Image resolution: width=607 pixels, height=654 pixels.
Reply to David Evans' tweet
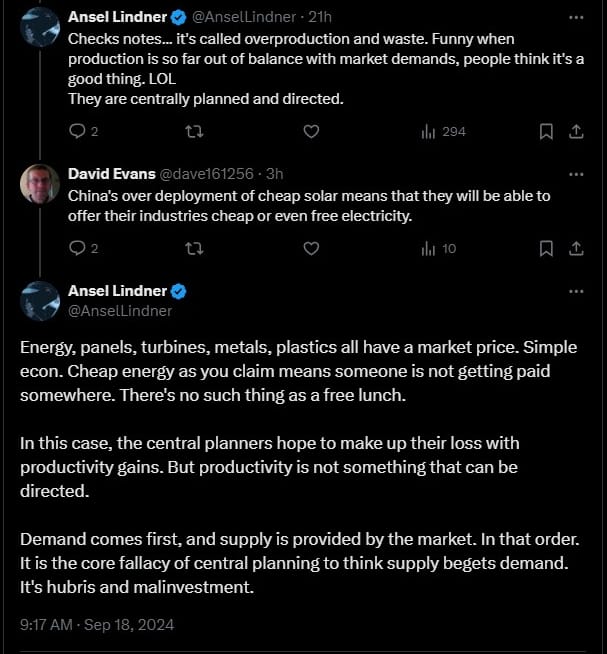(x=78, y=248)
